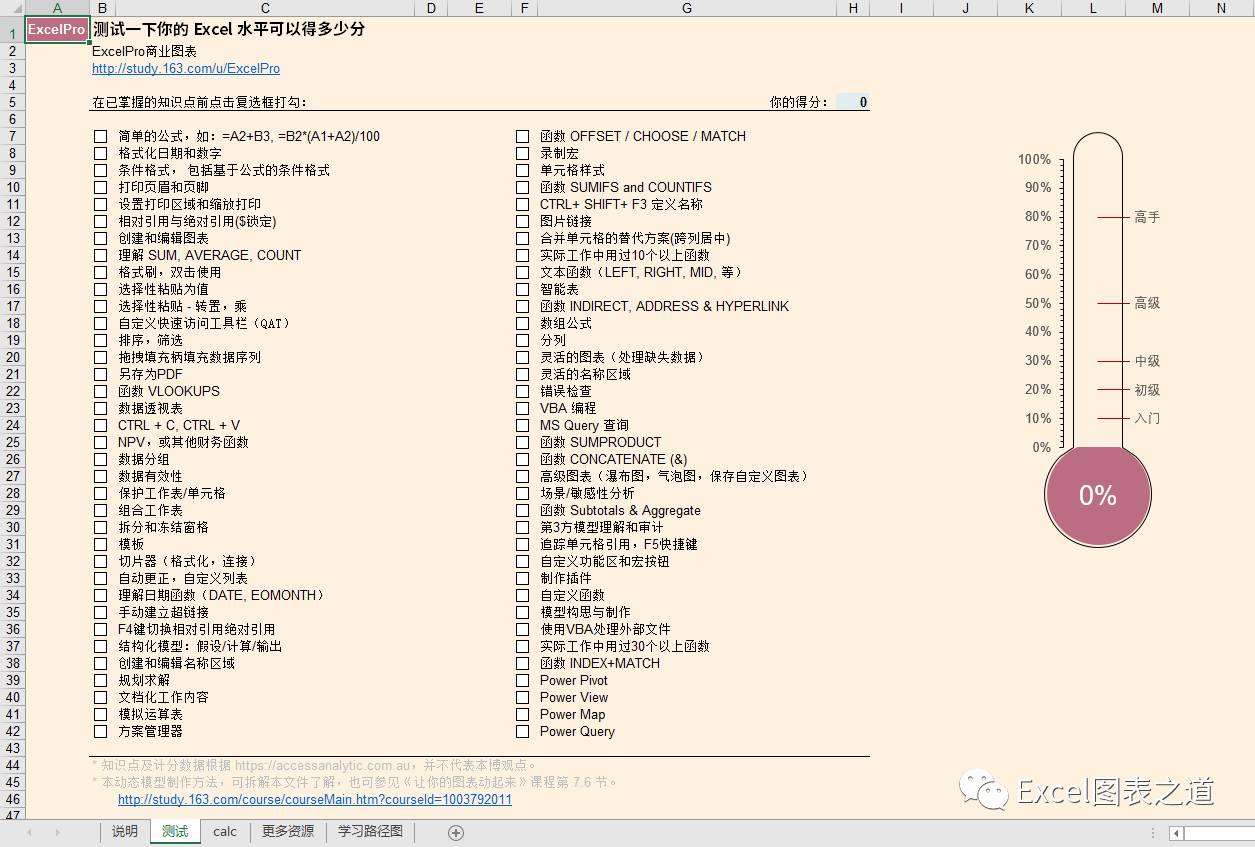Click the 50% axis label

tap(1038, 303)
